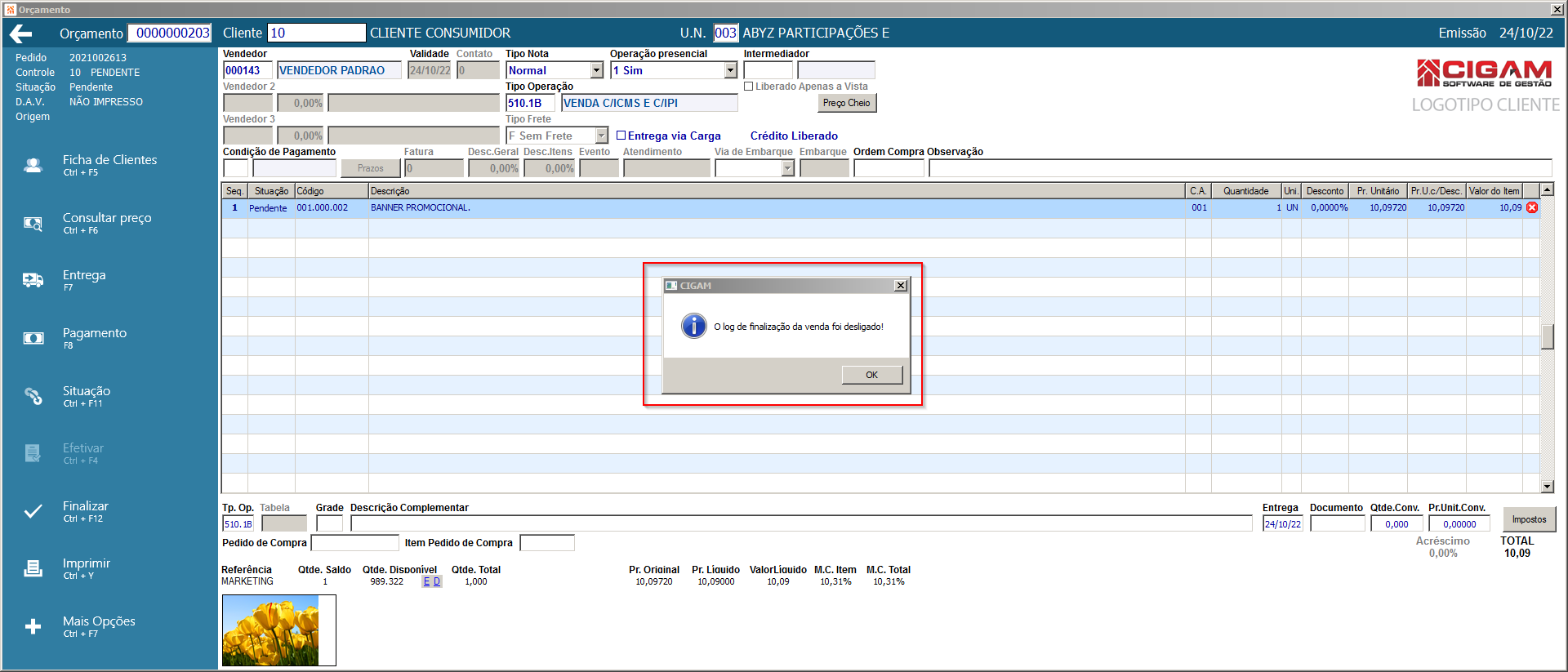
Task: Click the Cliente code field
Action: tap(317, 33)
